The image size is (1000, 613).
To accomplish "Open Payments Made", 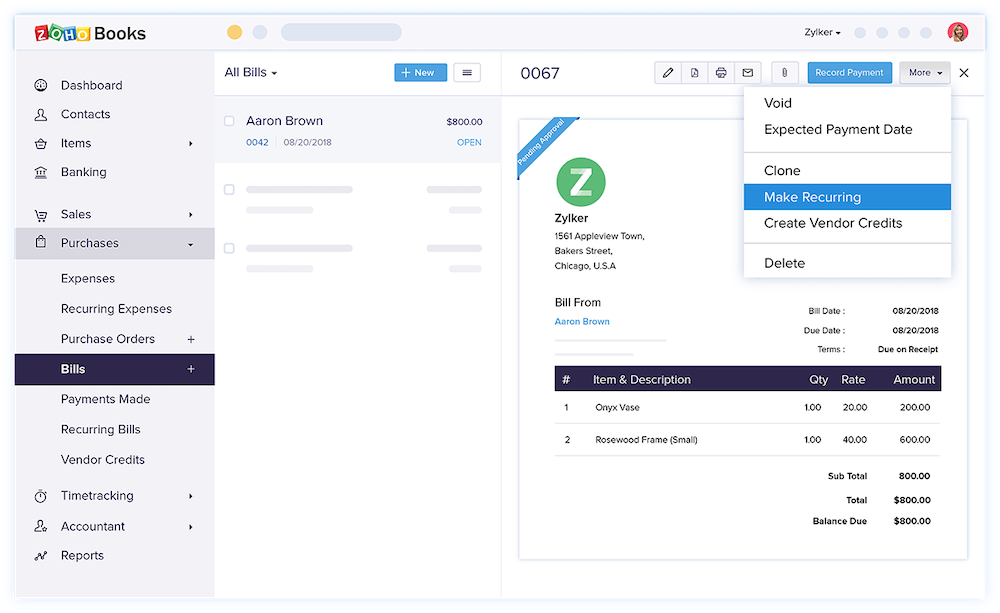I will (x=105, y=399).
